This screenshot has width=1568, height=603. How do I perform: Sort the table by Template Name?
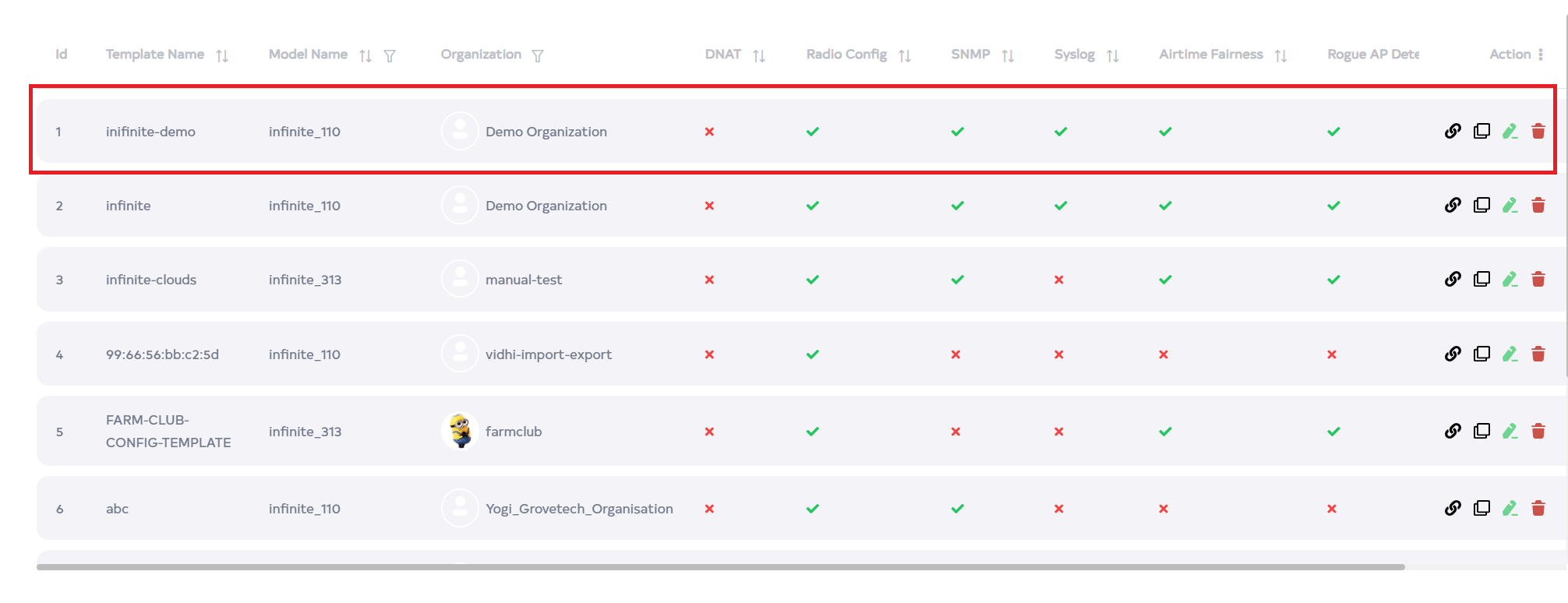pos(222,55)
